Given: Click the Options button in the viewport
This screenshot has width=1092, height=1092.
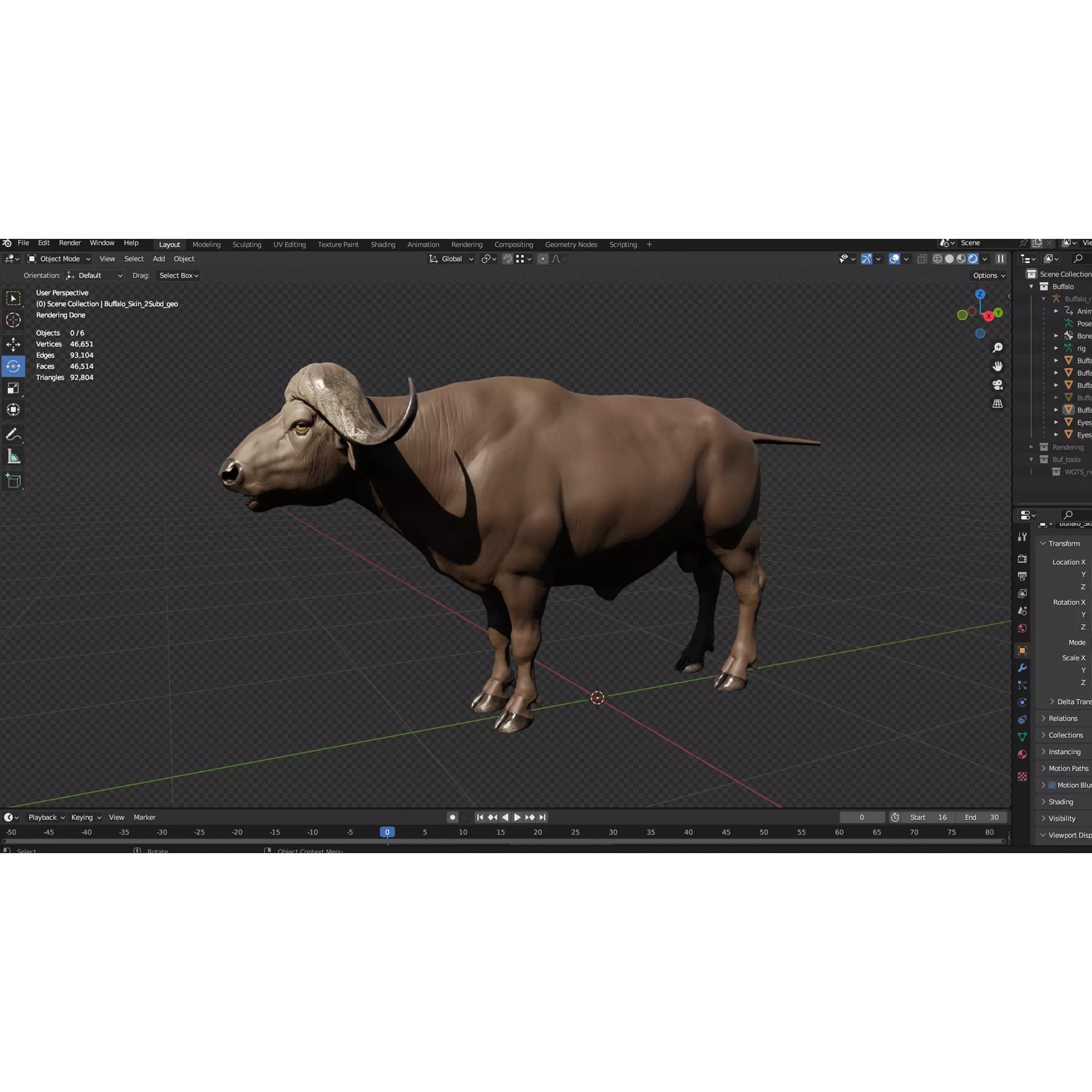Looking at the screenshot, I should point(988,275).
